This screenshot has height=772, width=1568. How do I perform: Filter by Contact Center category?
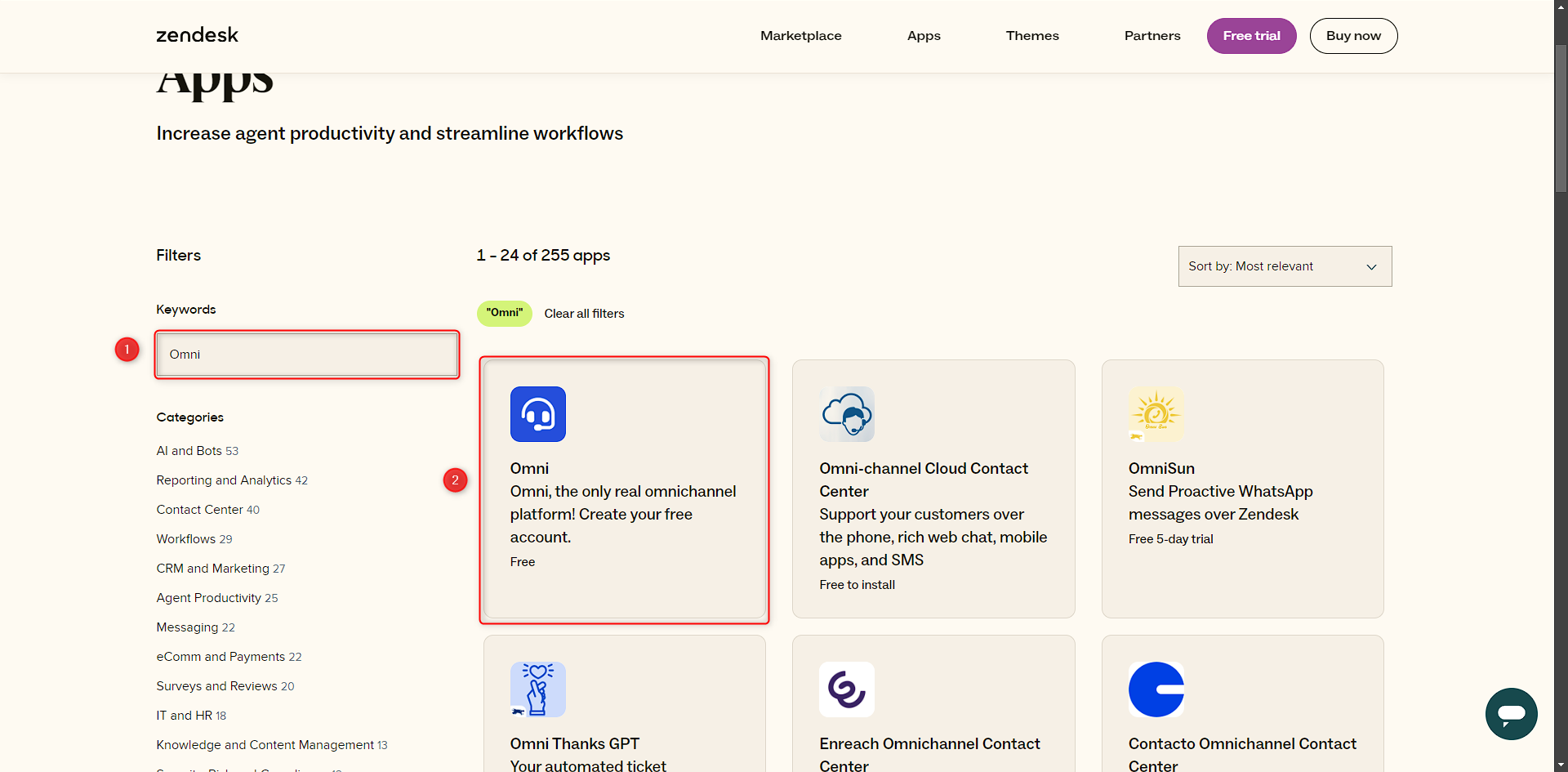pos(207,510)
